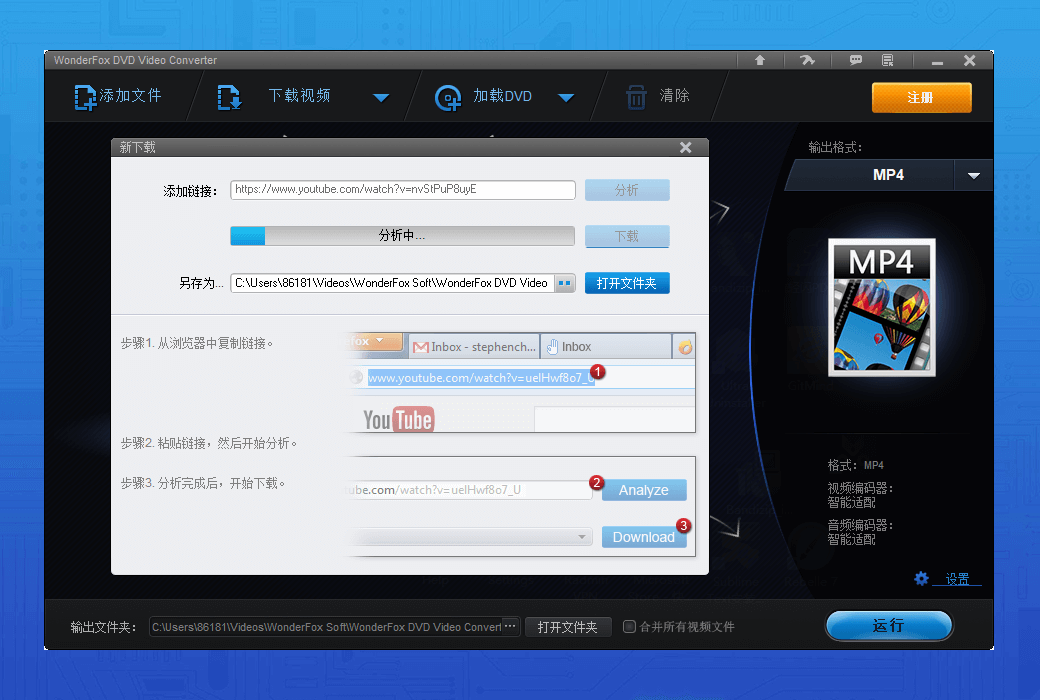Open the MP4 output format dropdown
1040x700 pixels.
coord(972,175)
